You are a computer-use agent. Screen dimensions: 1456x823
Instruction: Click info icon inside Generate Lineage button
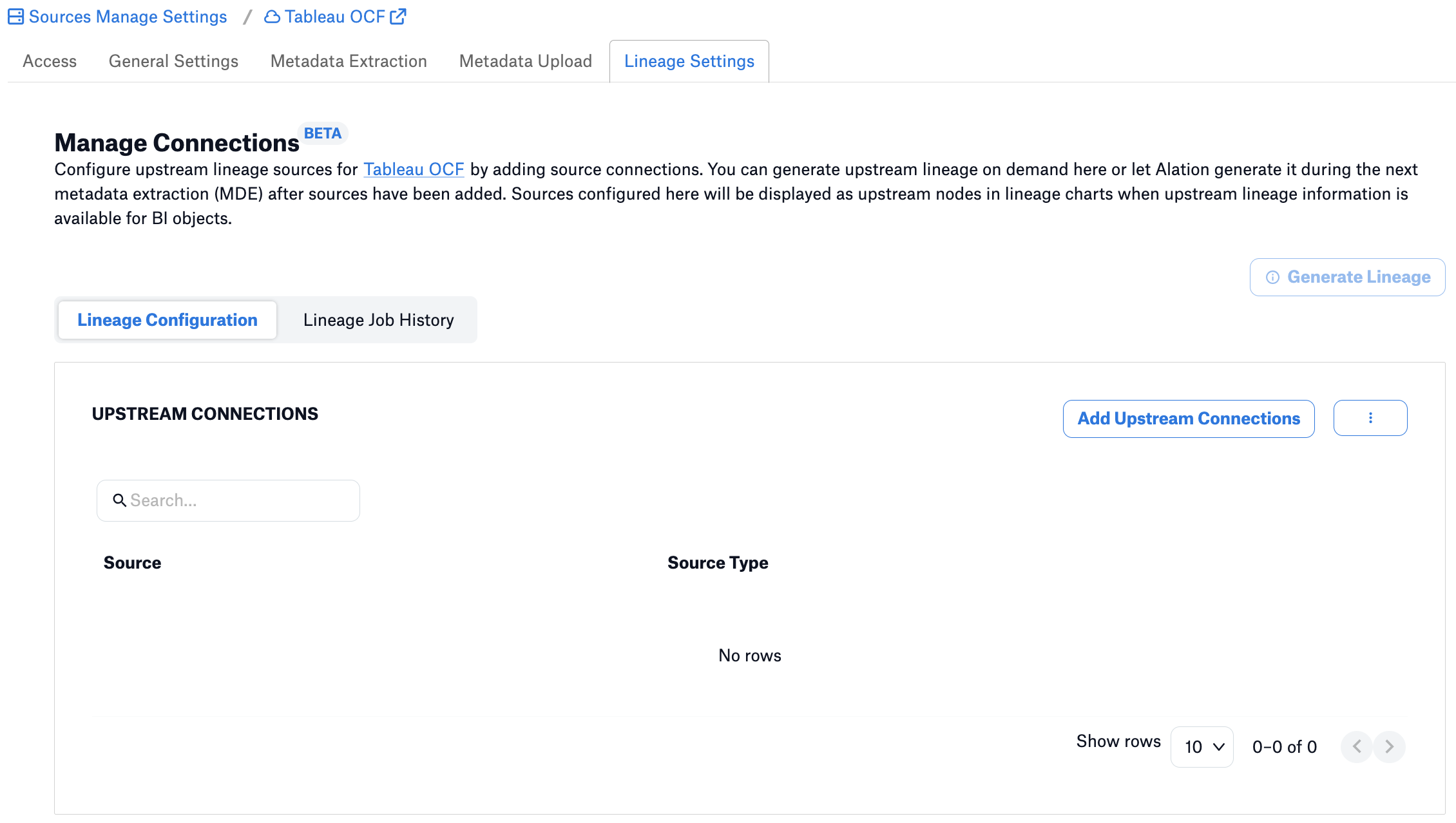point(1272,277)
